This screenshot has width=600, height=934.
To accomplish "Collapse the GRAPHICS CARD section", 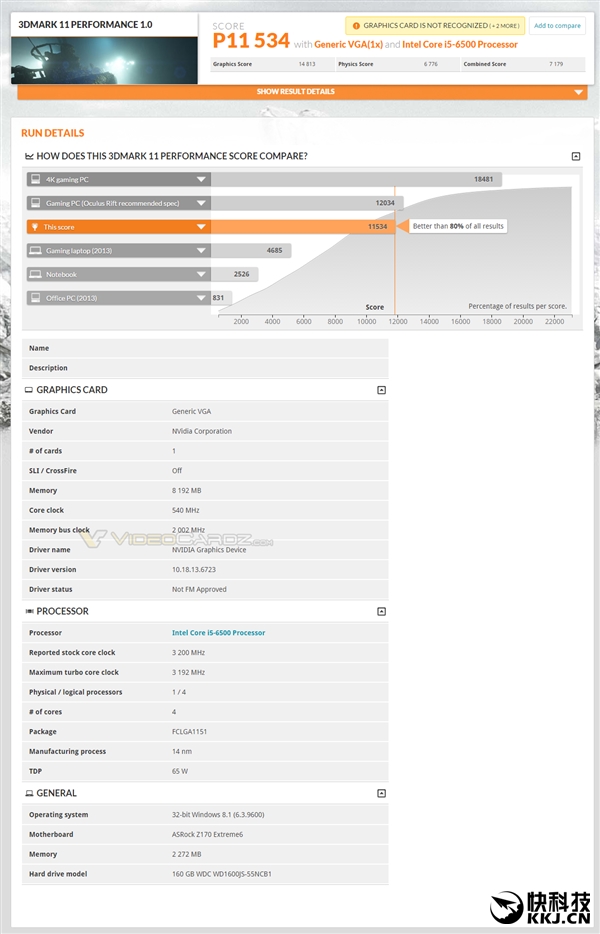I will [382, 390].
